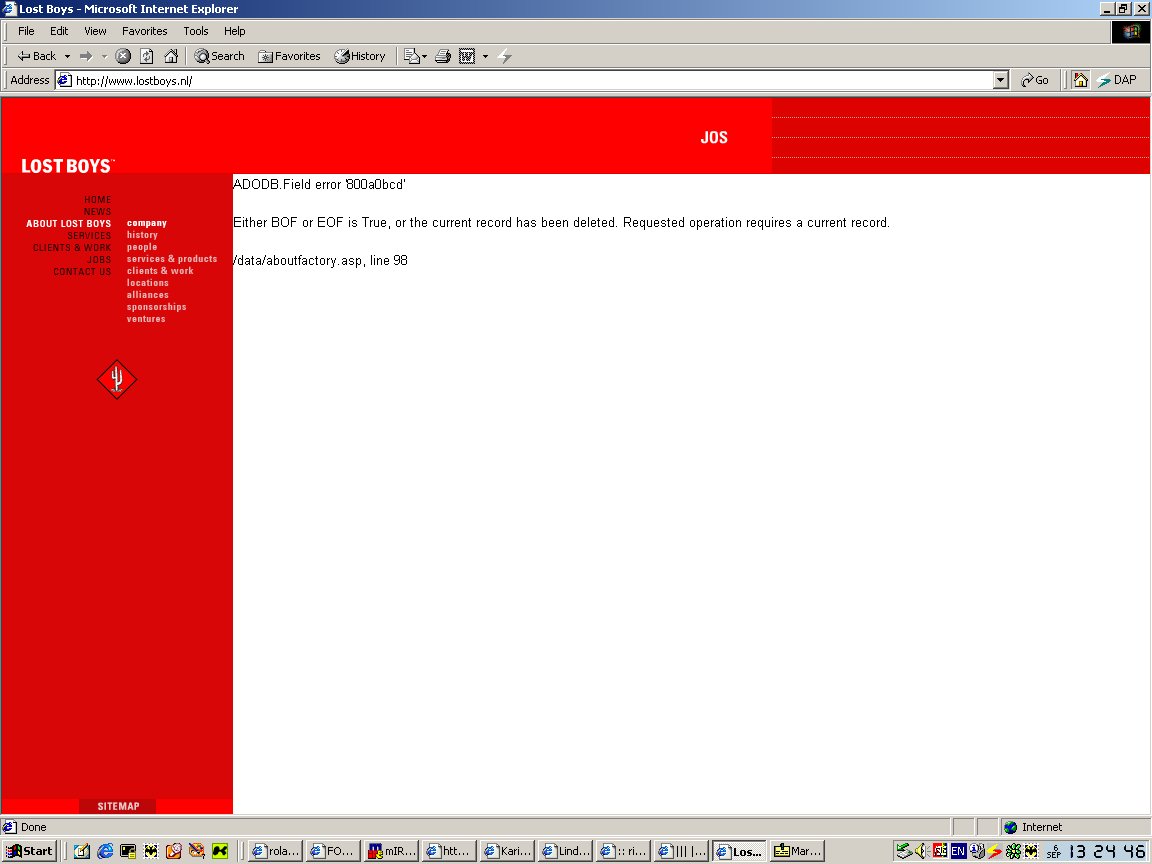Open the DAP link in the links bar
This screenshot has width=1152, height=864.
(x=1117, y=80)
